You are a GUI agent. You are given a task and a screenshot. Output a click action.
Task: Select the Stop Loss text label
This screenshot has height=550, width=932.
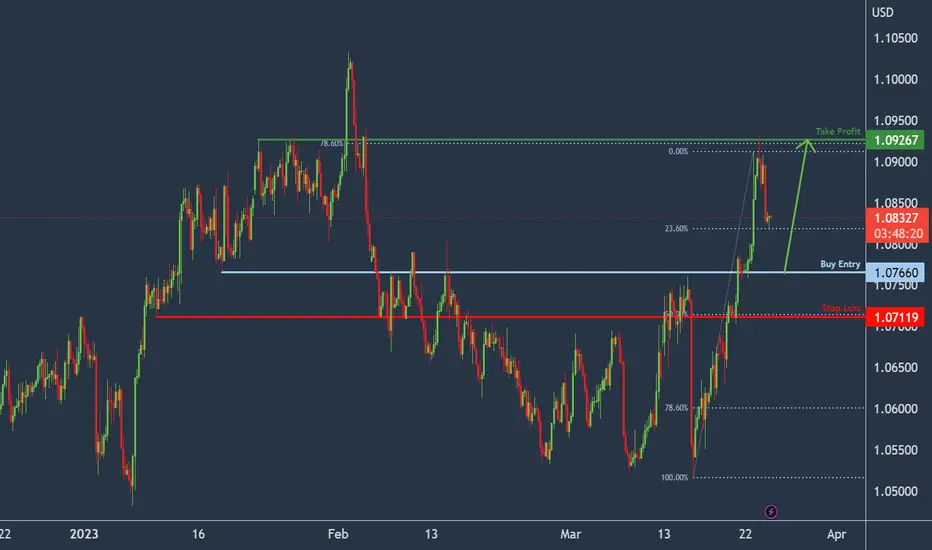pyautogui.click(x=841, y=308)
